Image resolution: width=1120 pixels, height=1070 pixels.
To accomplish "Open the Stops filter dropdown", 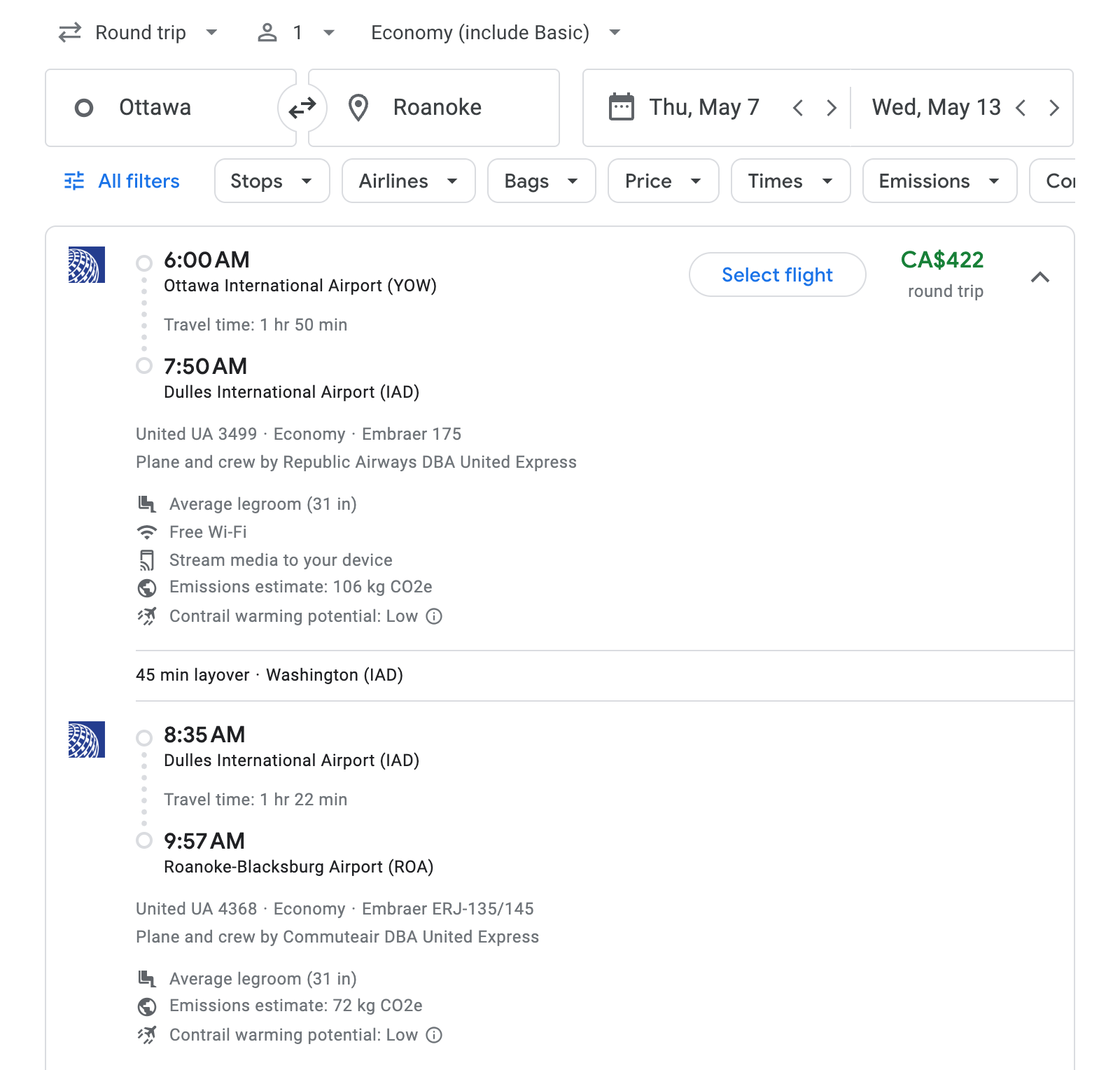I will click(x=272, y=181).
